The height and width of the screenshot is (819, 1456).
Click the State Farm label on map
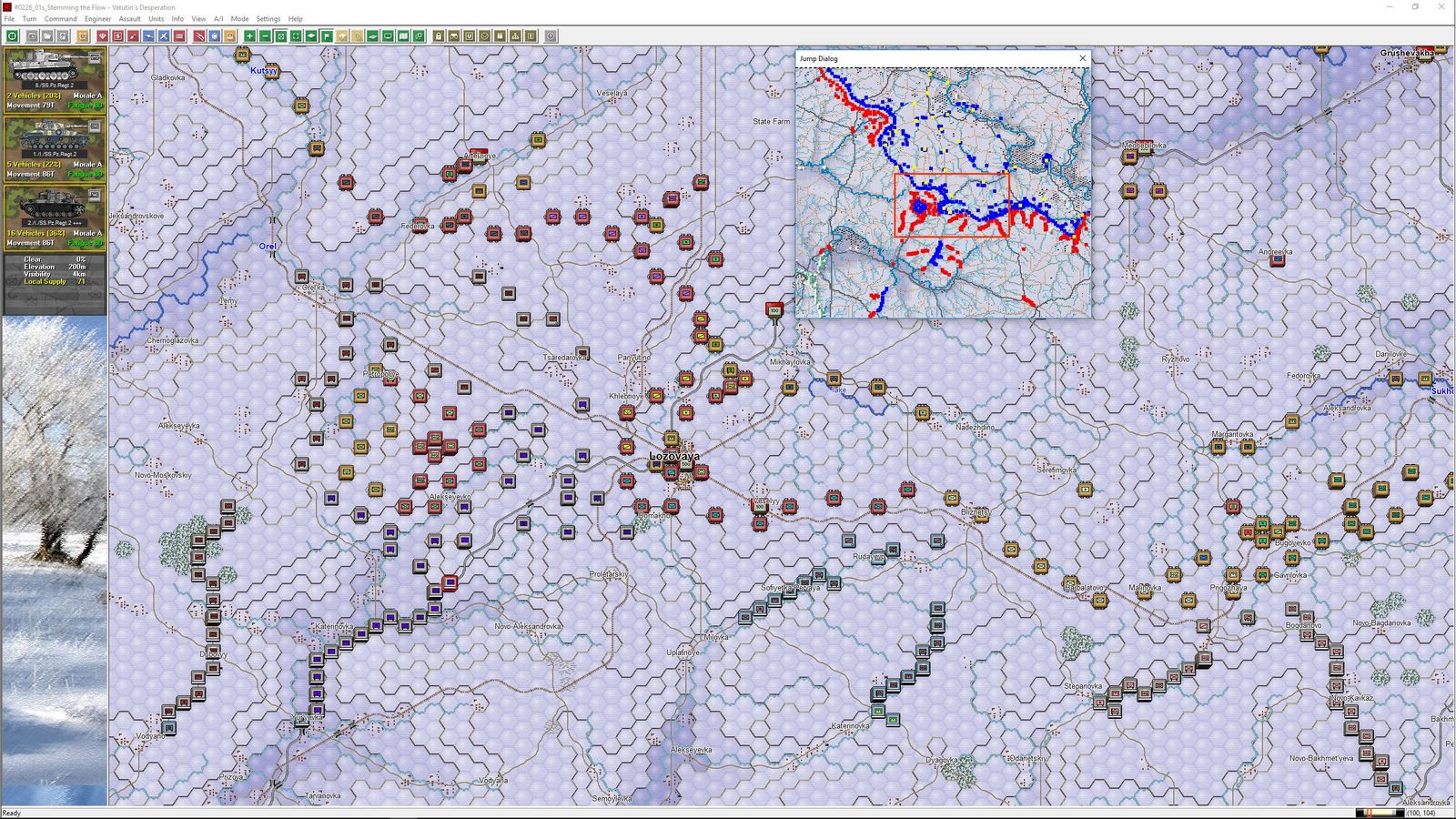pyautogui.click(x=771, y=121)
